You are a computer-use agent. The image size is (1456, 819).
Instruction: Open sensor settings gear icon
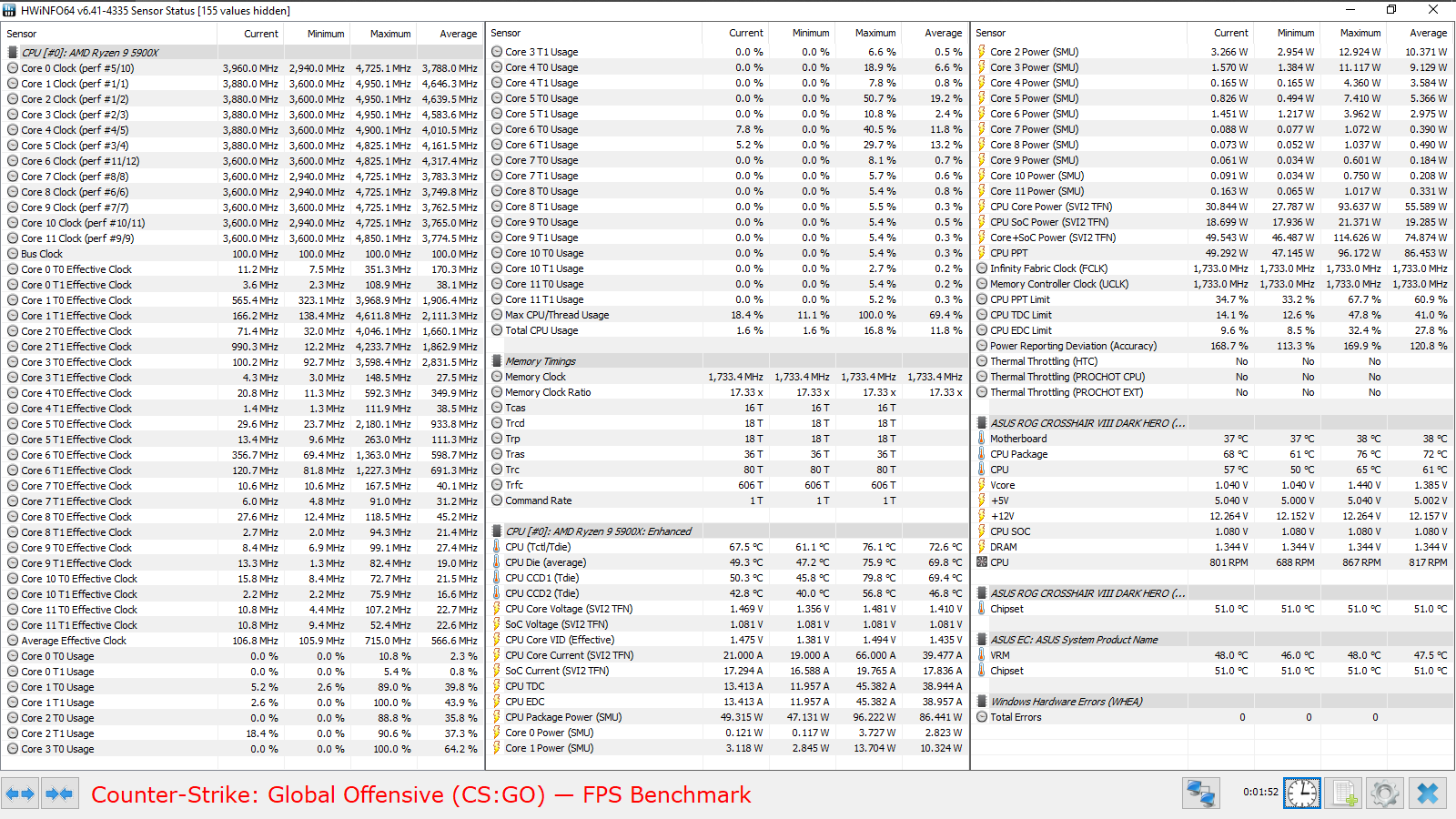click(x=1385, y=794)
